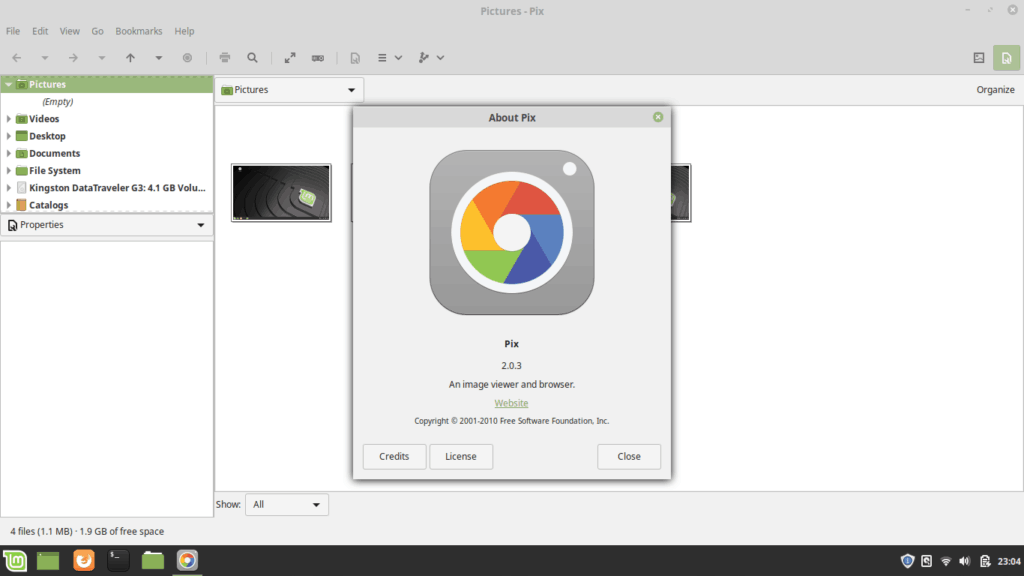Enter fullscreen using the expand arrows icon
Image resolution: width=1024 pixels, height=576 pixels.
point(290,57)
